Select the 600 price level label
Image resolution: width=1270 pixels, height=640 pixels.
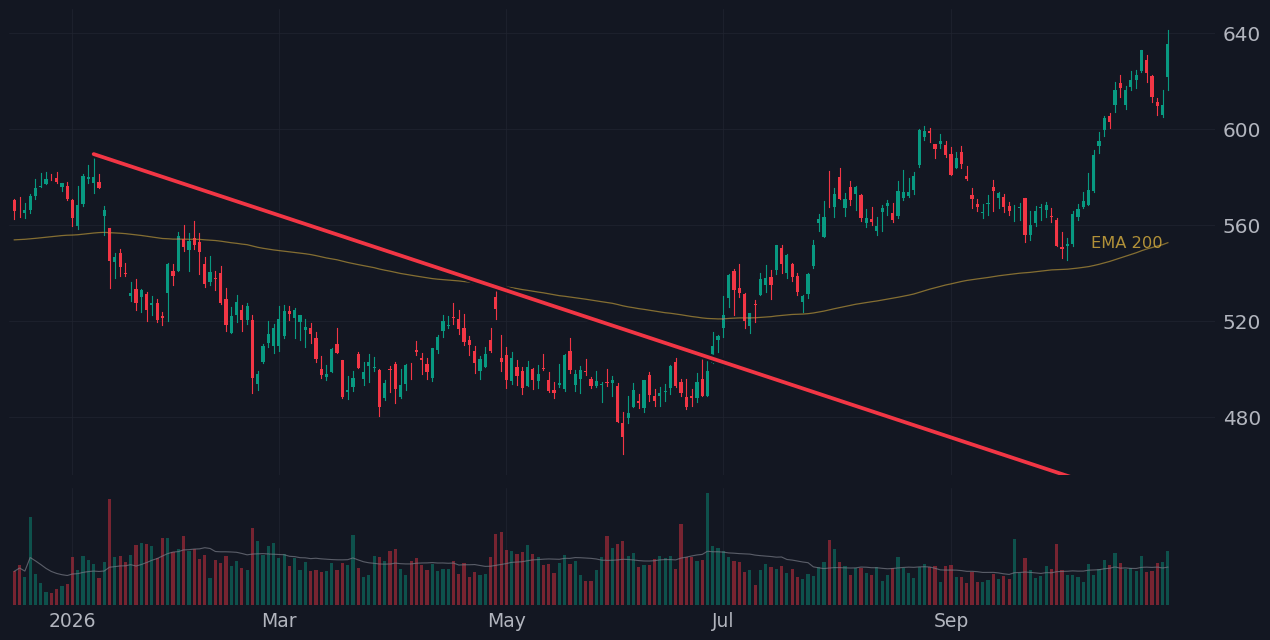(x=1241, y=130)
